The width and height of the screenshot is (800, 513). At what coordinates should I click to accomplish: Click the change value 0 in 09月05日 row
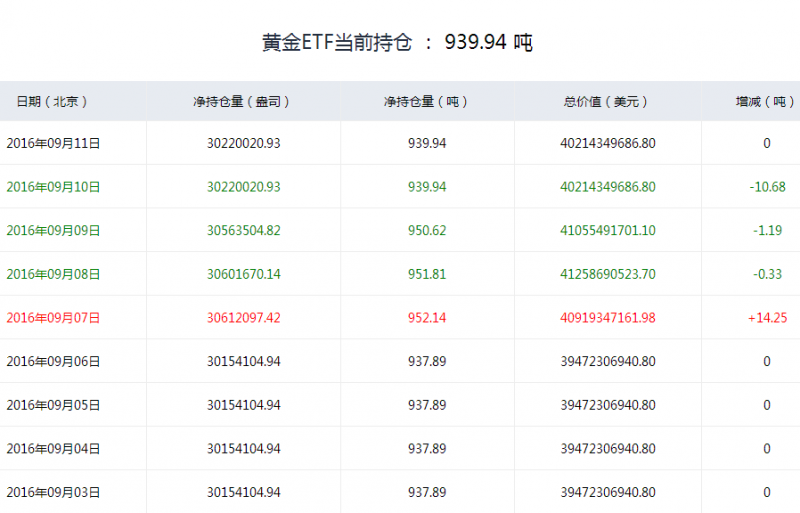pyautogui.click(x=766, y=405)
